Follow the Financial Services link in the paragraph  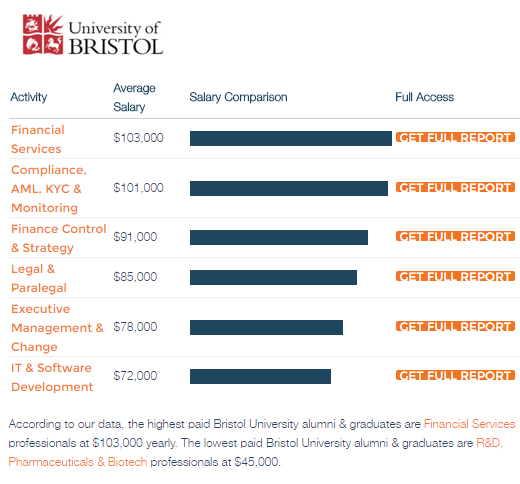pos(470,424)
